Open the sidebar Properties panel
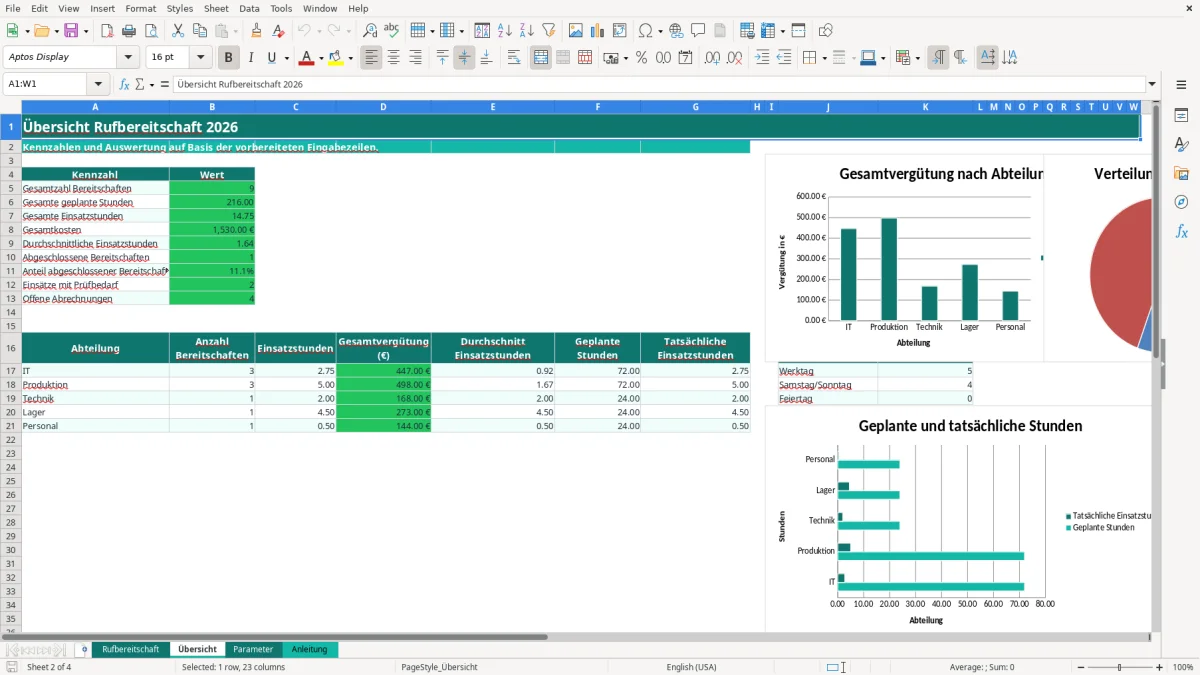This screenshot has height=675, width=1200. point(1181,116)
